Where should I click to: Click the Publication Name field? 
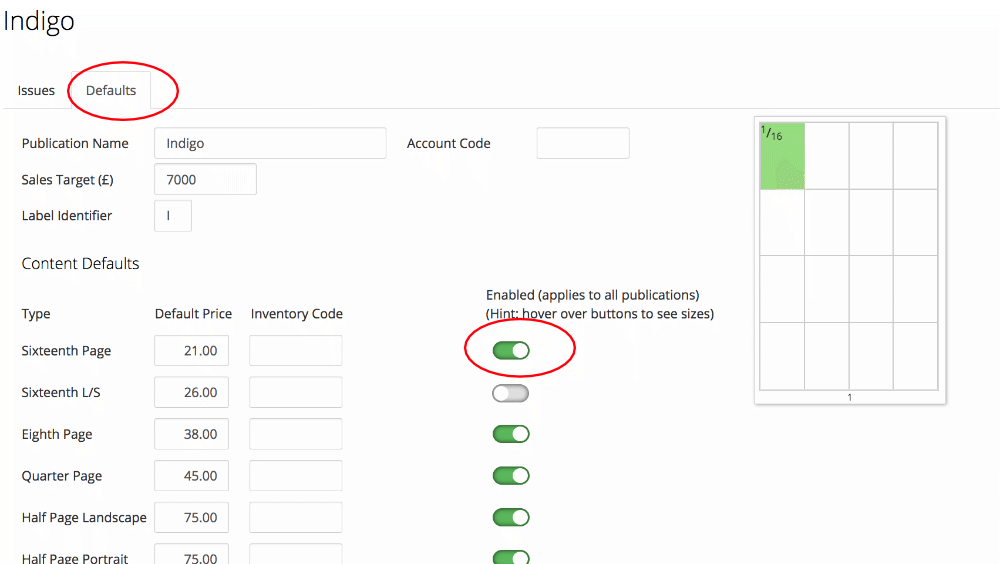click(270, 143)
